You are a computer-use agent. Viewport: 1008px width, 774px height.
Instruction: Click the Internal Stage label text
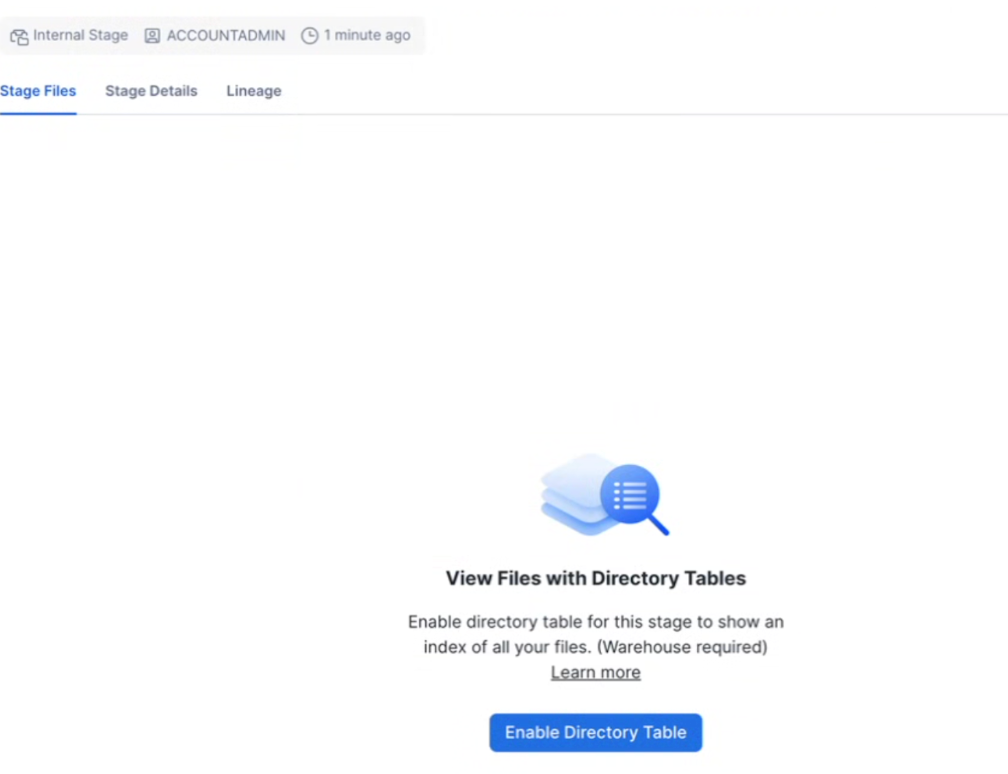[80, 35]
